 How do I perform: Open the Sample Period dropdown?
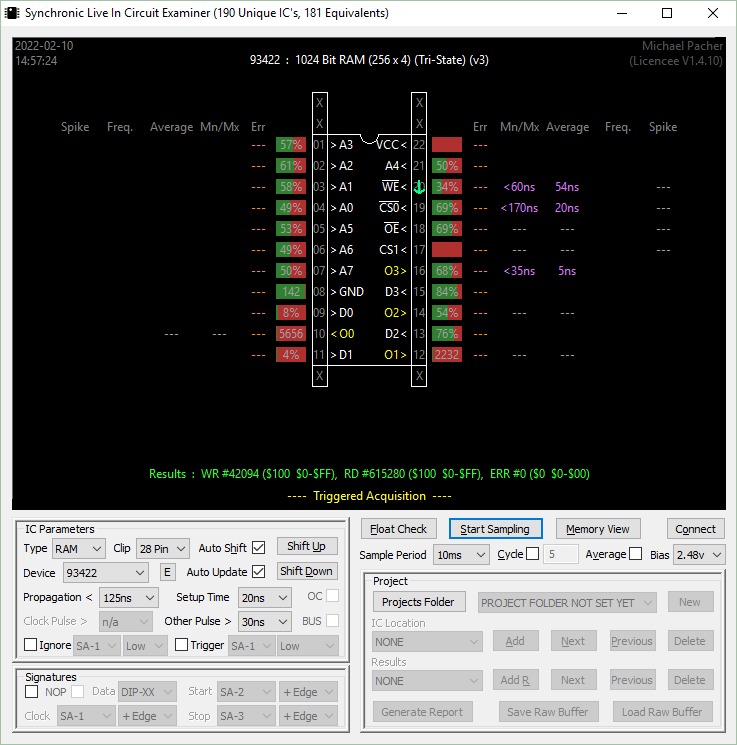click(x=461, y=555)
